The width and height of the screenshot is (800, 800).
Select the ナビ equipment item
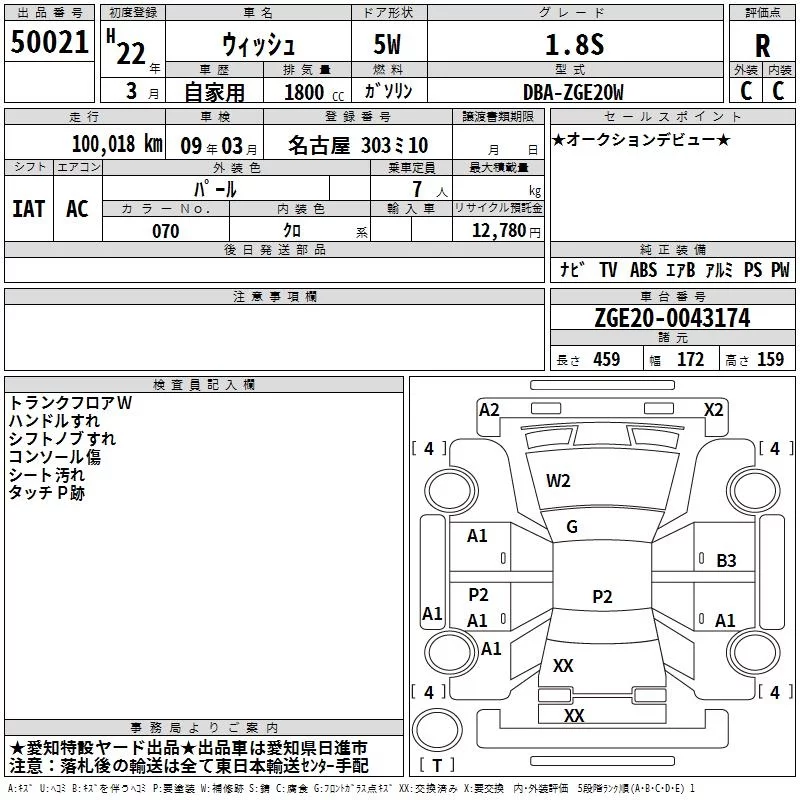(x=572, y=270)
